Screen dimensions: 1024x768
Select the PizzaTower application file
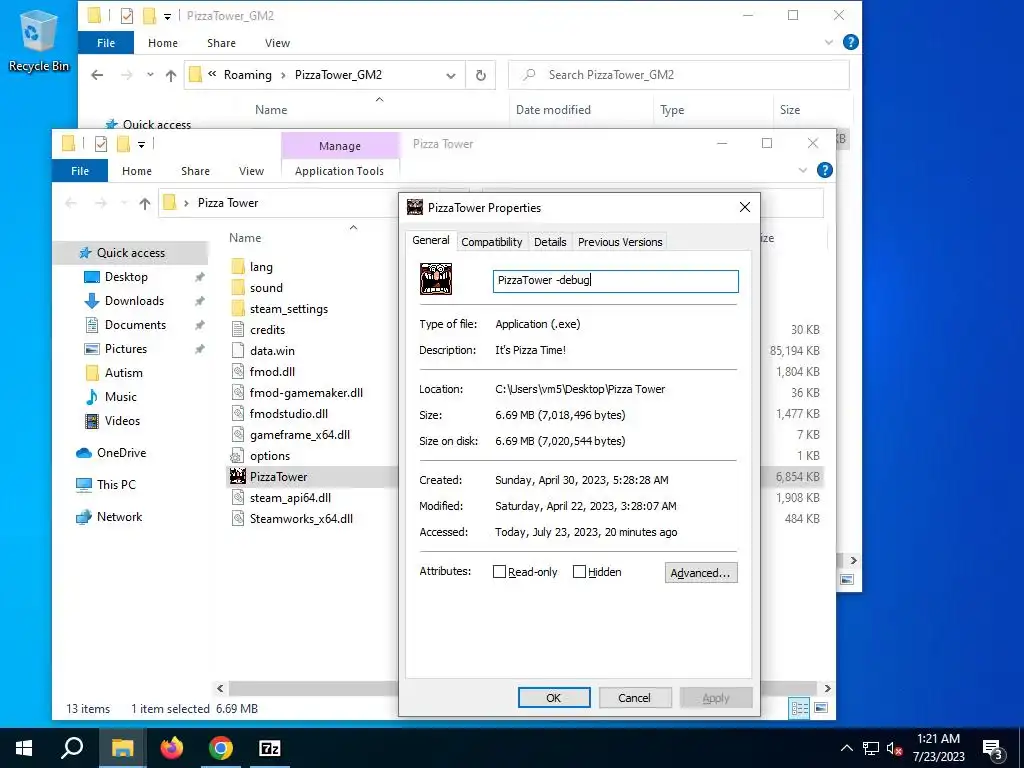(x=278, y=477)
